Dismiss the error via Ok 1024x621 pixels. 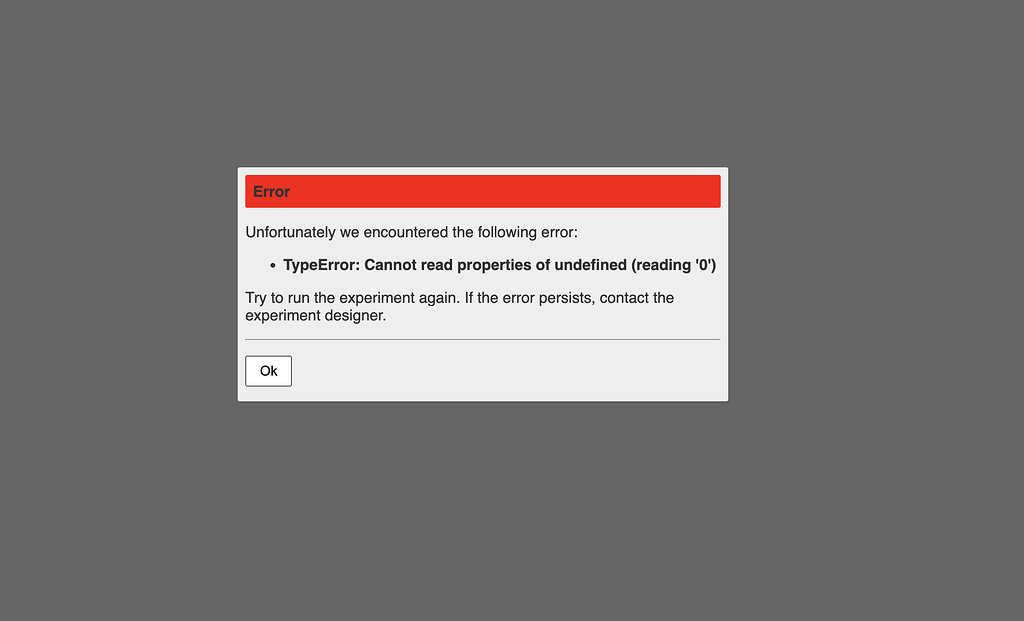[268, 371]
